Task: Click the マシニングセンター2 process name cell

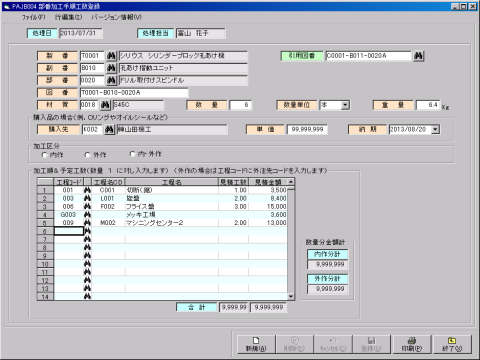Action: (172, 223)
